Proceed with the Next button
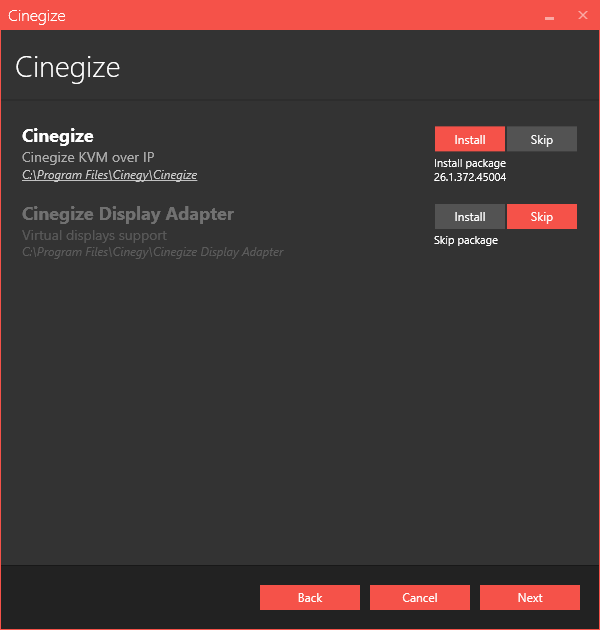600x630 pixels. 530,597
